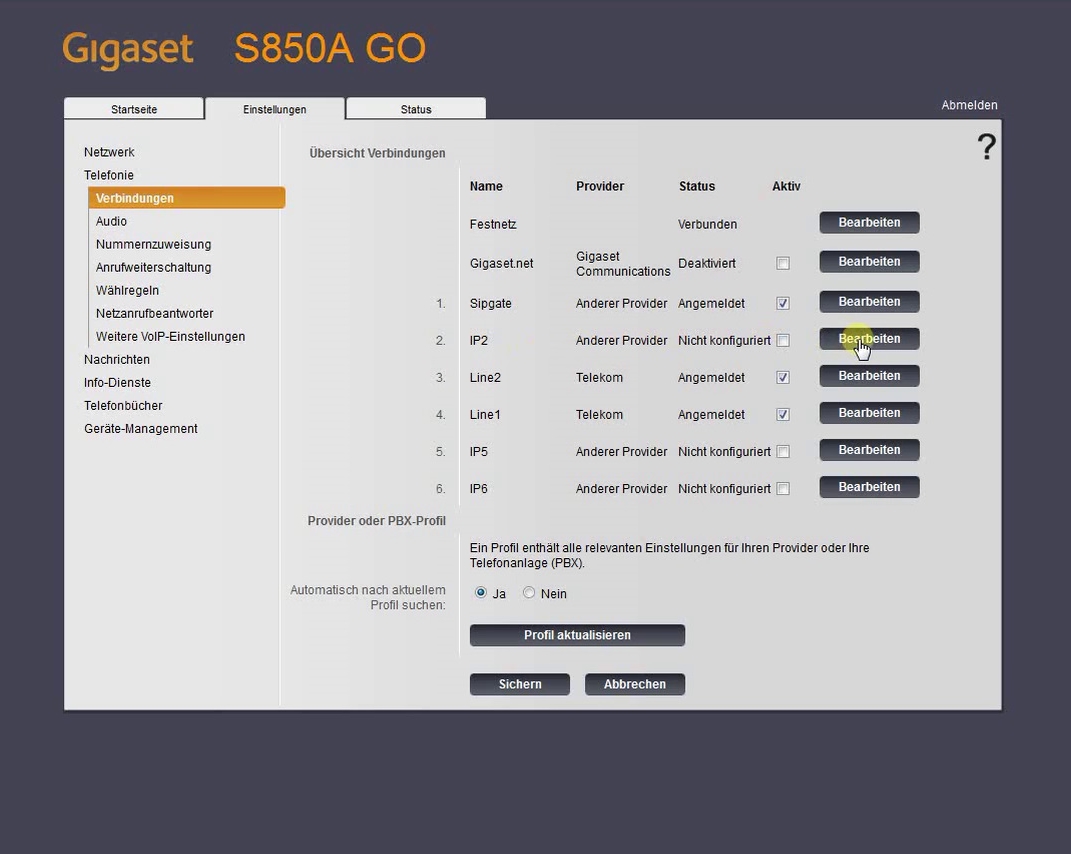The image size is (1071, 854).
Task: Switch to the Status tab
Action: pos(415,108)
